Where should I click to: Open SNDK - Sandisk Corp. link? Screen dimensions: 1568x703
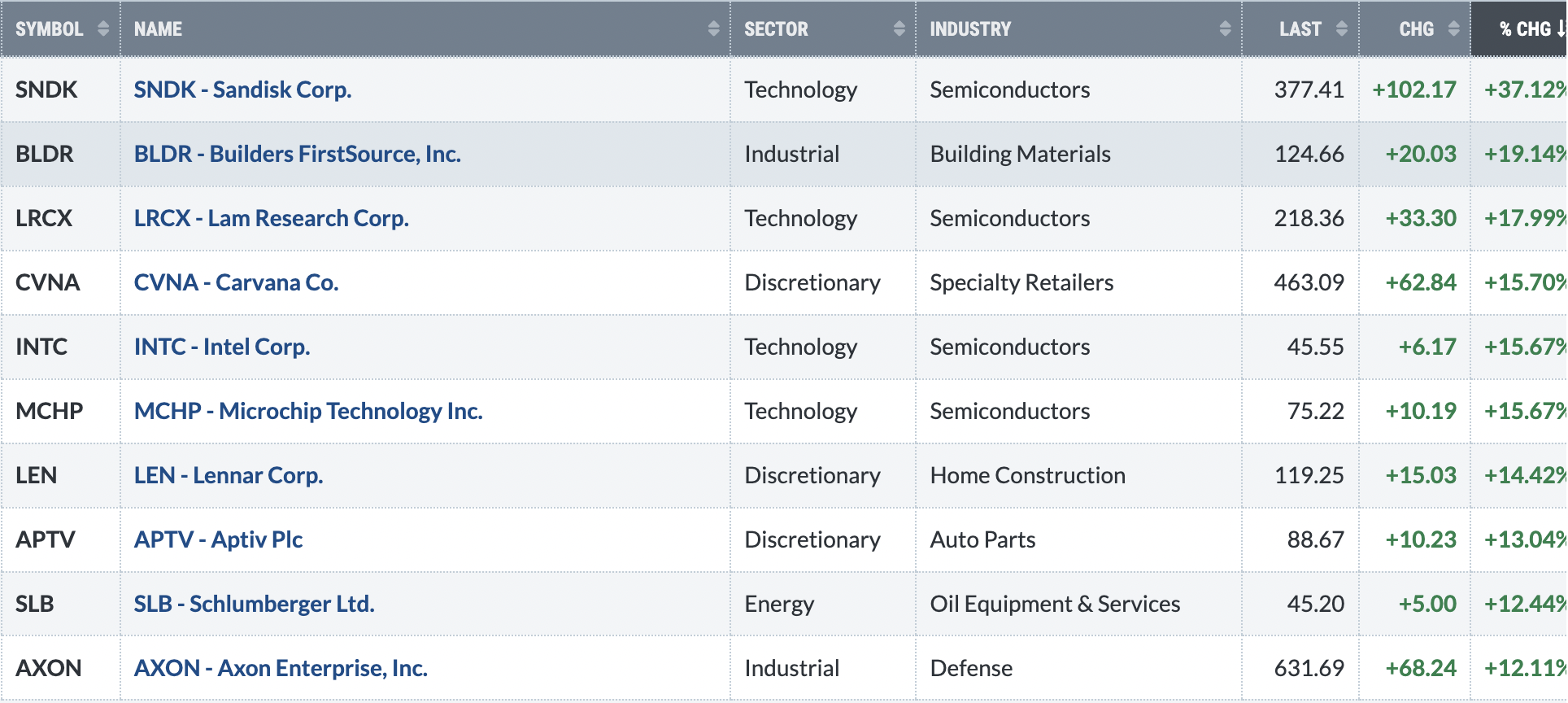pos(242,90)
